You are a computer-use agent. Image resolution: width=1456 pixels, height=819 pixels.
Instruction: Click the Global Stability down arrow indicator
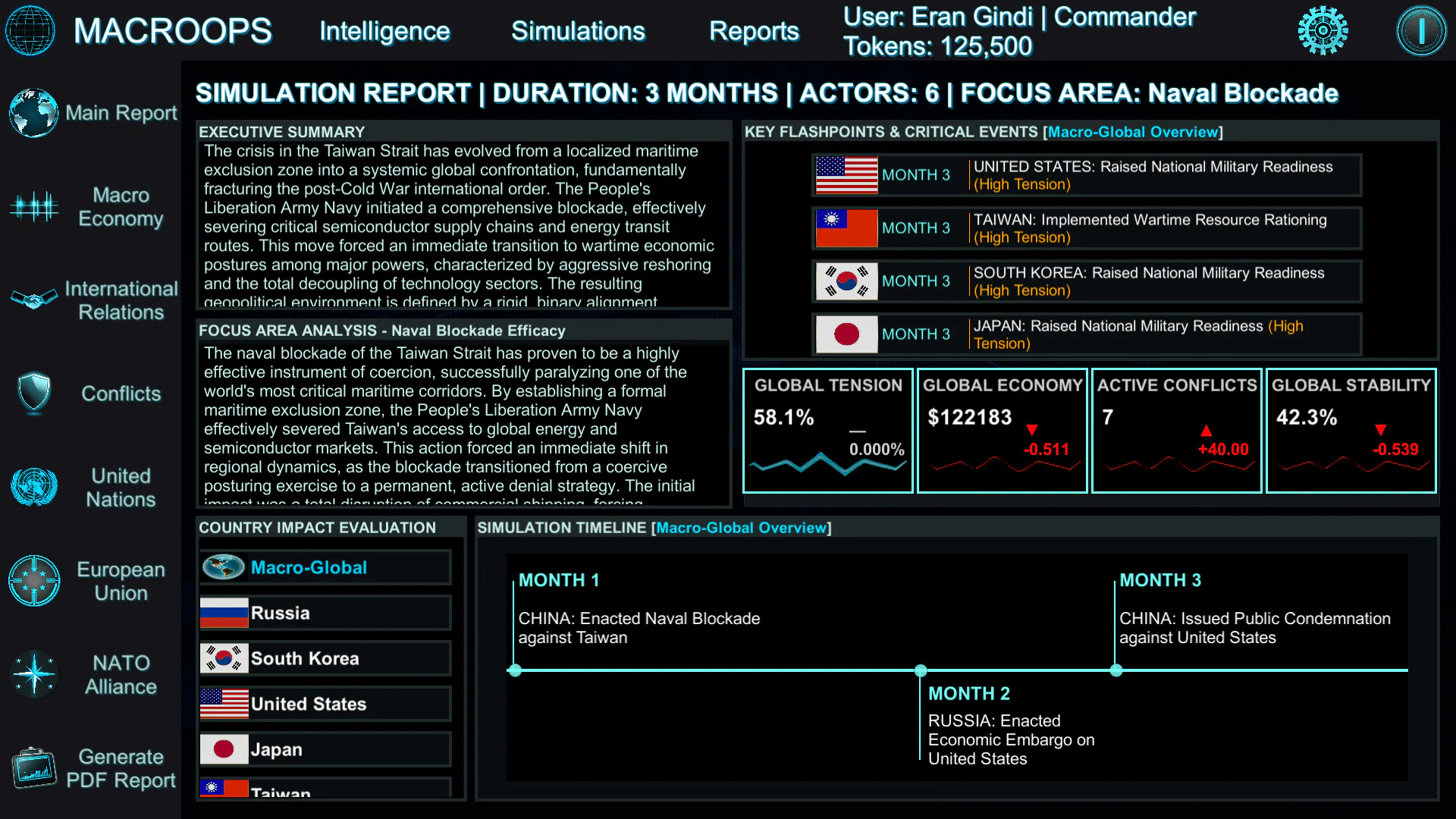(x=1380, y=430)
